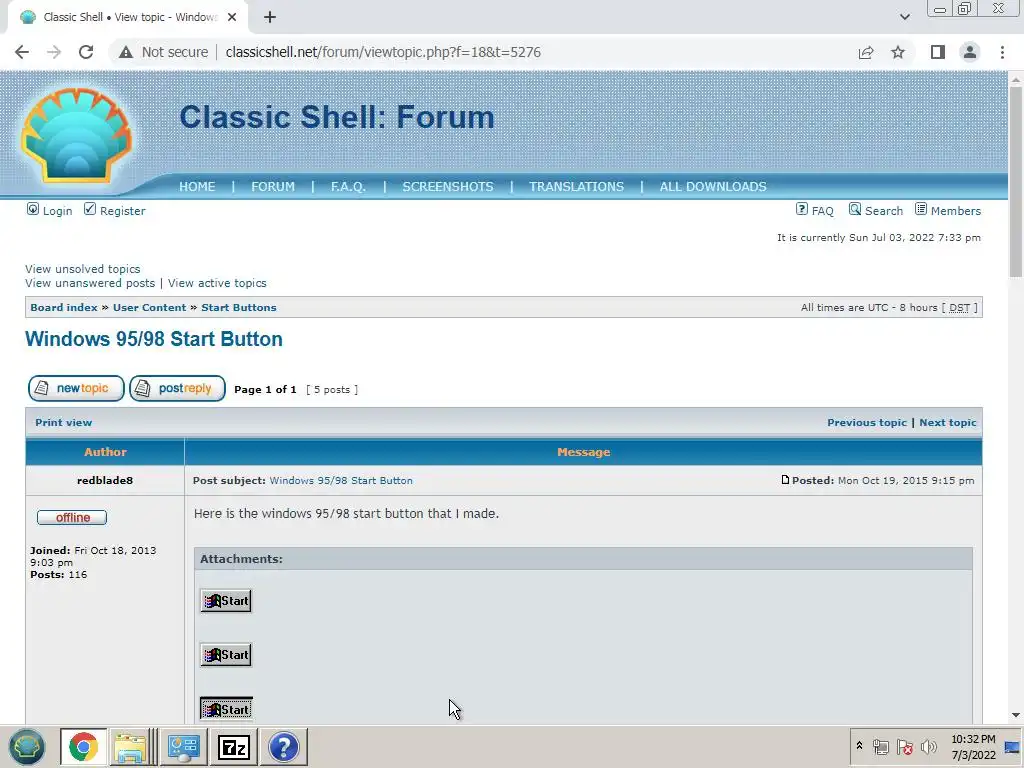Screen dimensions: 1024x768
Task: Open the Chrome profile avatar icon
Action: click(970, 52)
